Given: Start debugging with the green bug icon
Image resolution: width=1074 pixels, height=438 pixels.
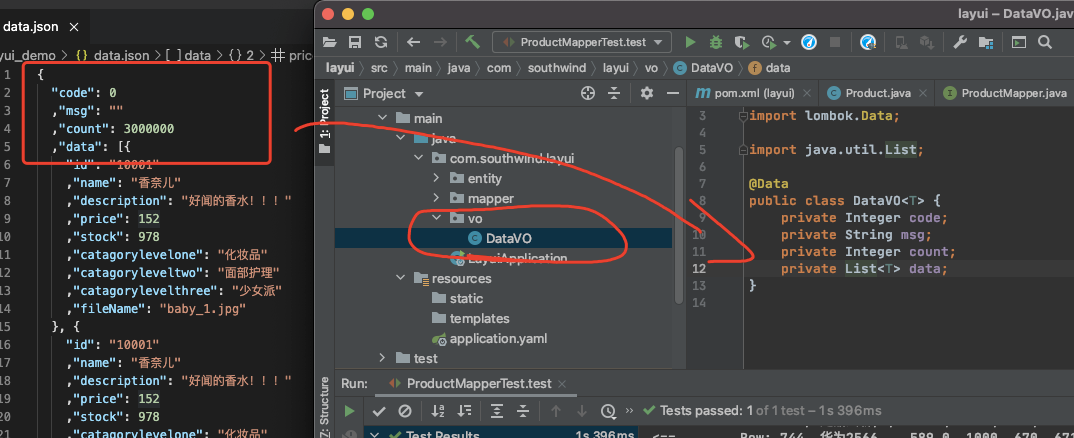Looking at the screenshot, I should coord(716,42).
